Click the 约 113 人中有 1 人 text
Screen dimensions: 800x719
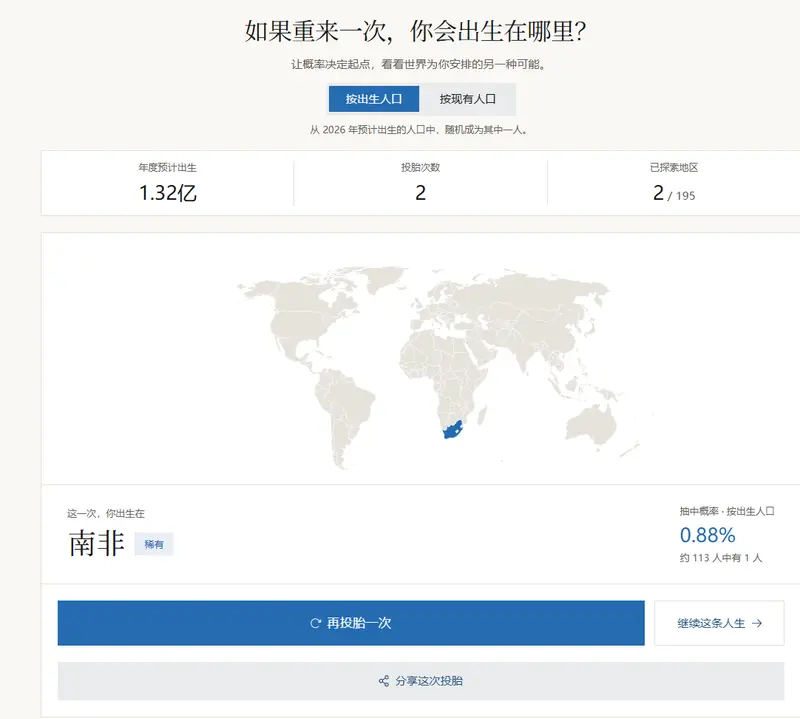coord(721,558)
